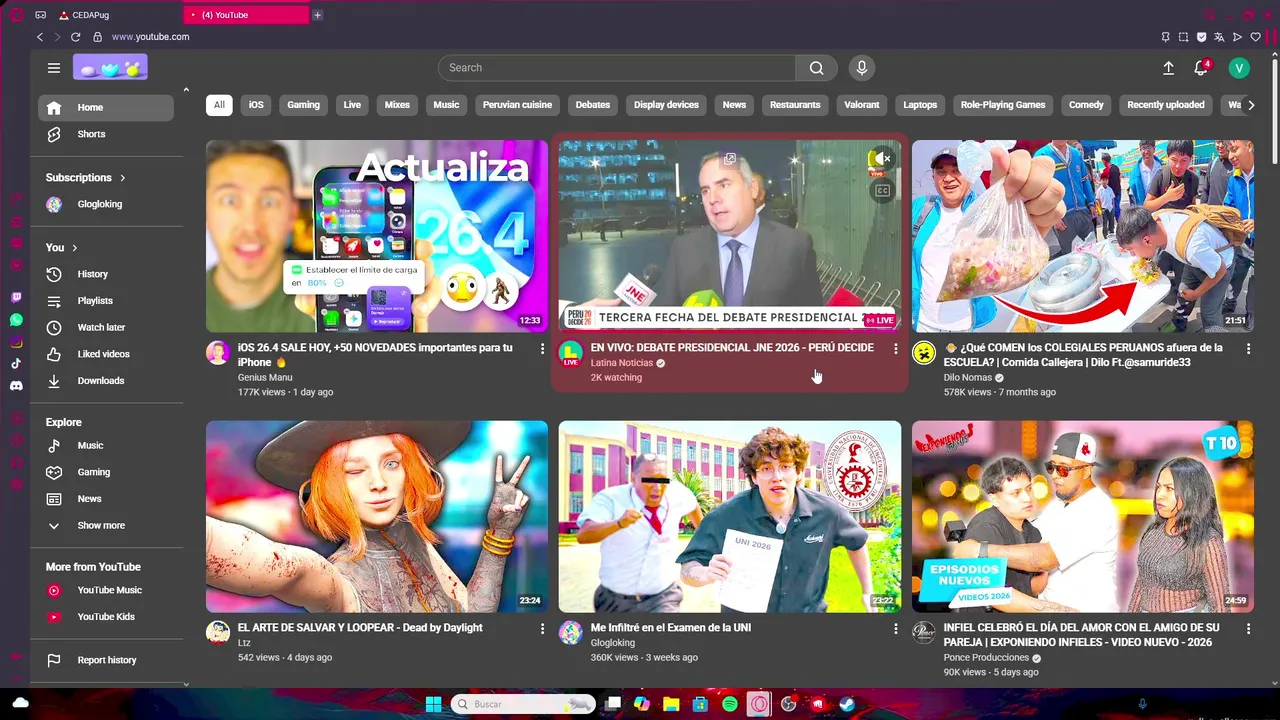Screen dimensions: 1280x720
Task: Open Latina Noticias channel name
Action: point(622,363)
